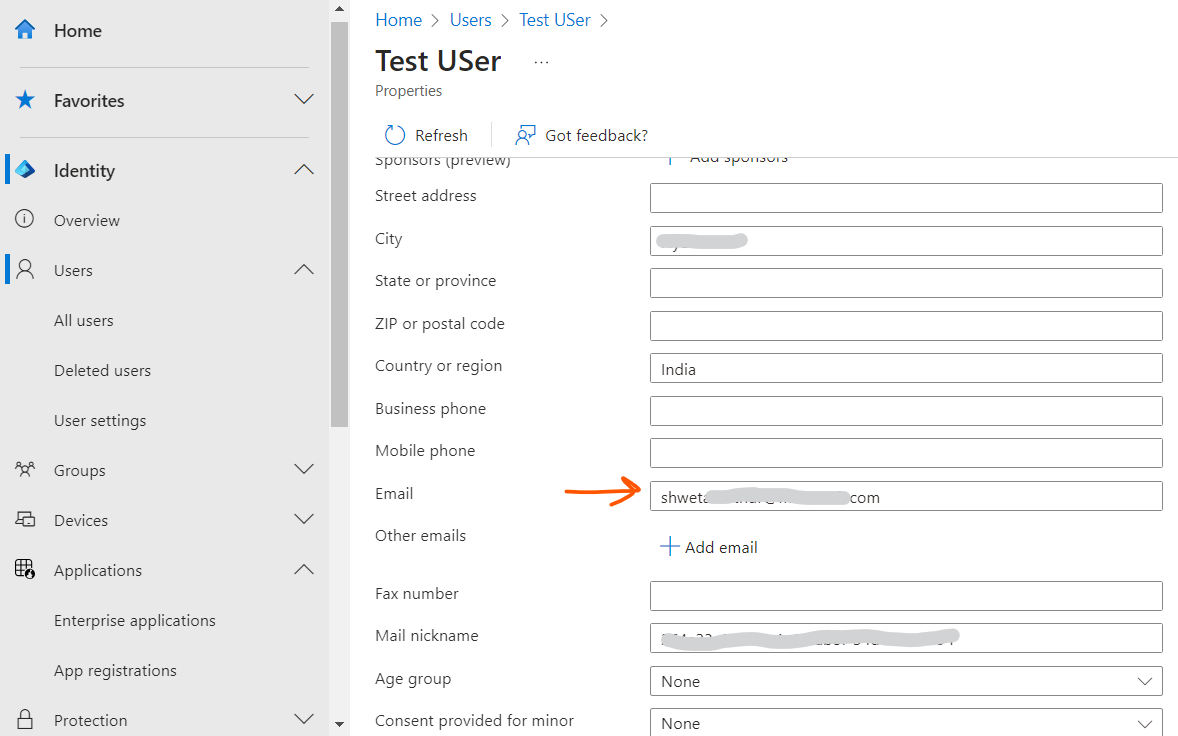Select the Favorites star icon
This screenshot has height=736, width=1178.
25,100
